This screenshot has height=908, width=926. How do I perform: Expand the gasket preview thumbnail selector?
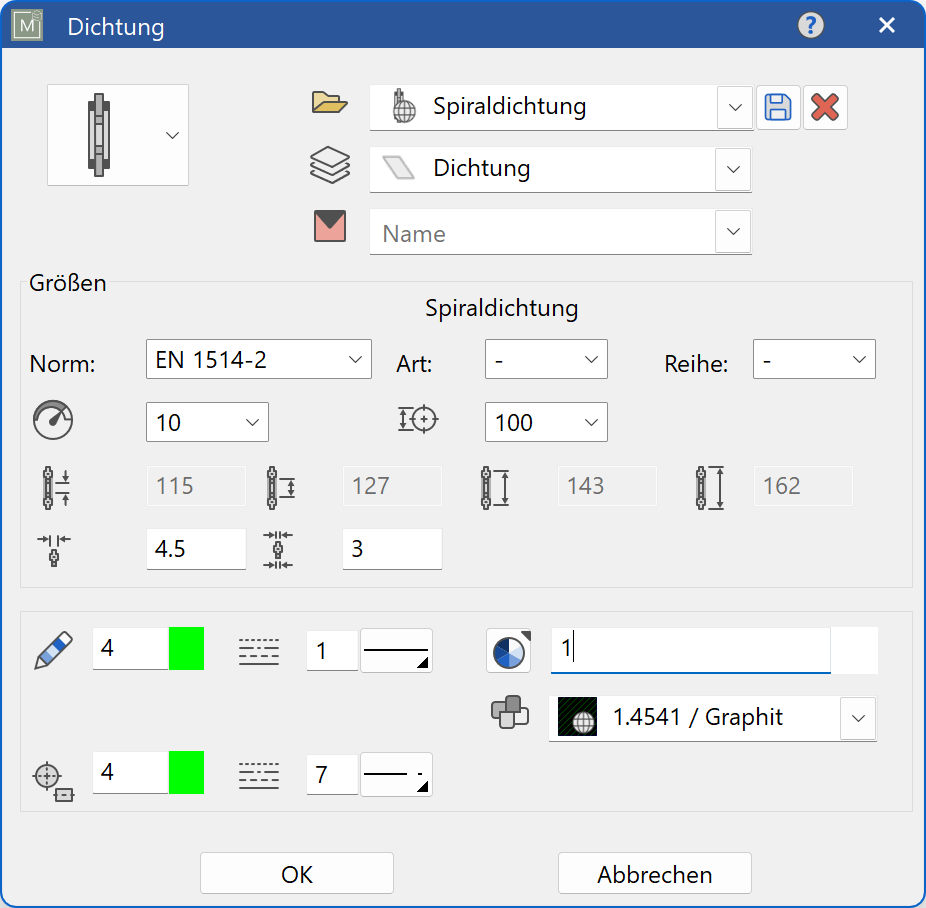tap(170, 135)
